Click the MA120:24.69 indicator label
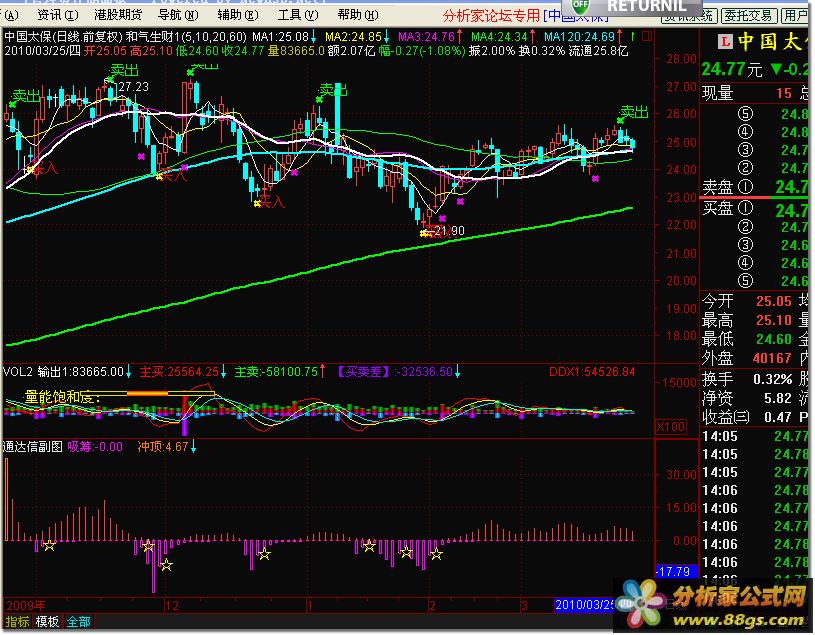The width and height of the screenshot is (815, 635). [x=579, y=37]
